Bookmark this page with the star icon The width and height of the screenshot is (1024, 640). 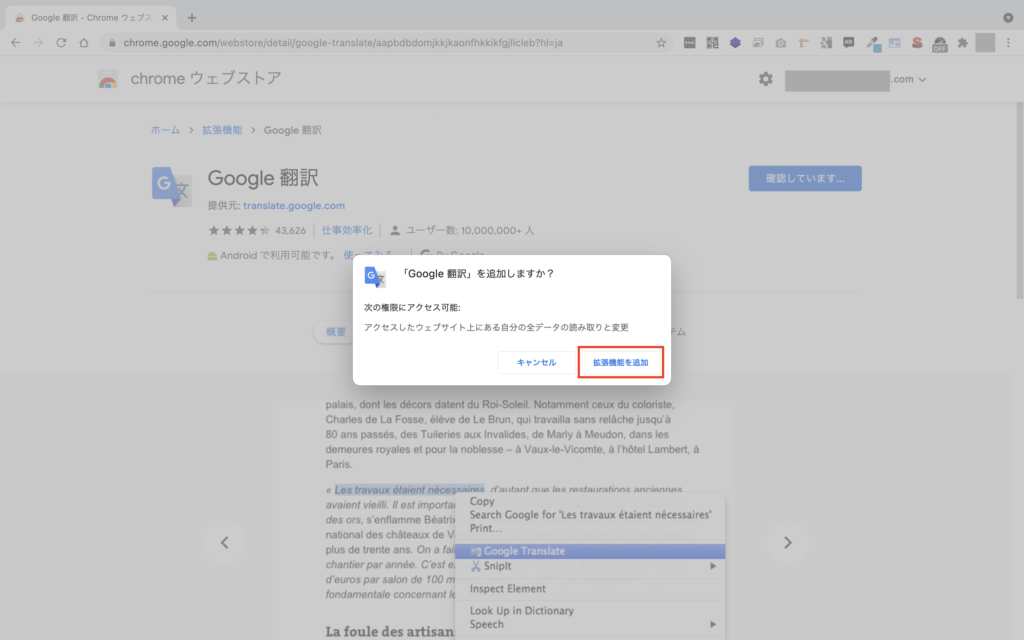click(661, 43)
